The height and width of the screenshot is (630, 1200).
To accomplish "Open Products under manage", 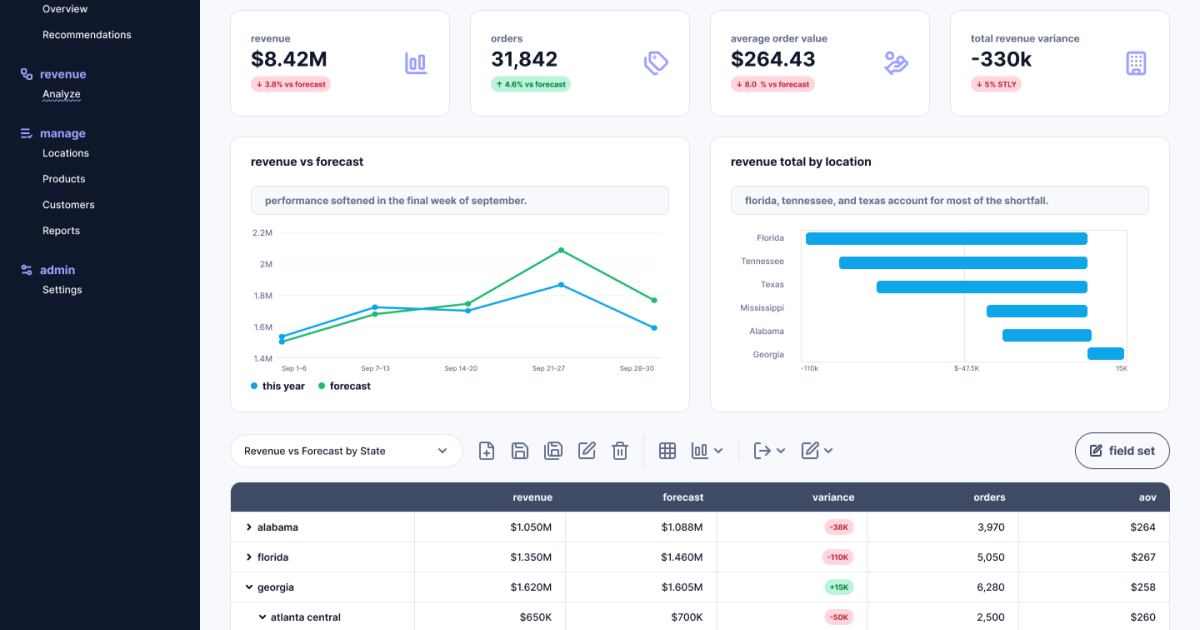I will [x=64, y=179].
